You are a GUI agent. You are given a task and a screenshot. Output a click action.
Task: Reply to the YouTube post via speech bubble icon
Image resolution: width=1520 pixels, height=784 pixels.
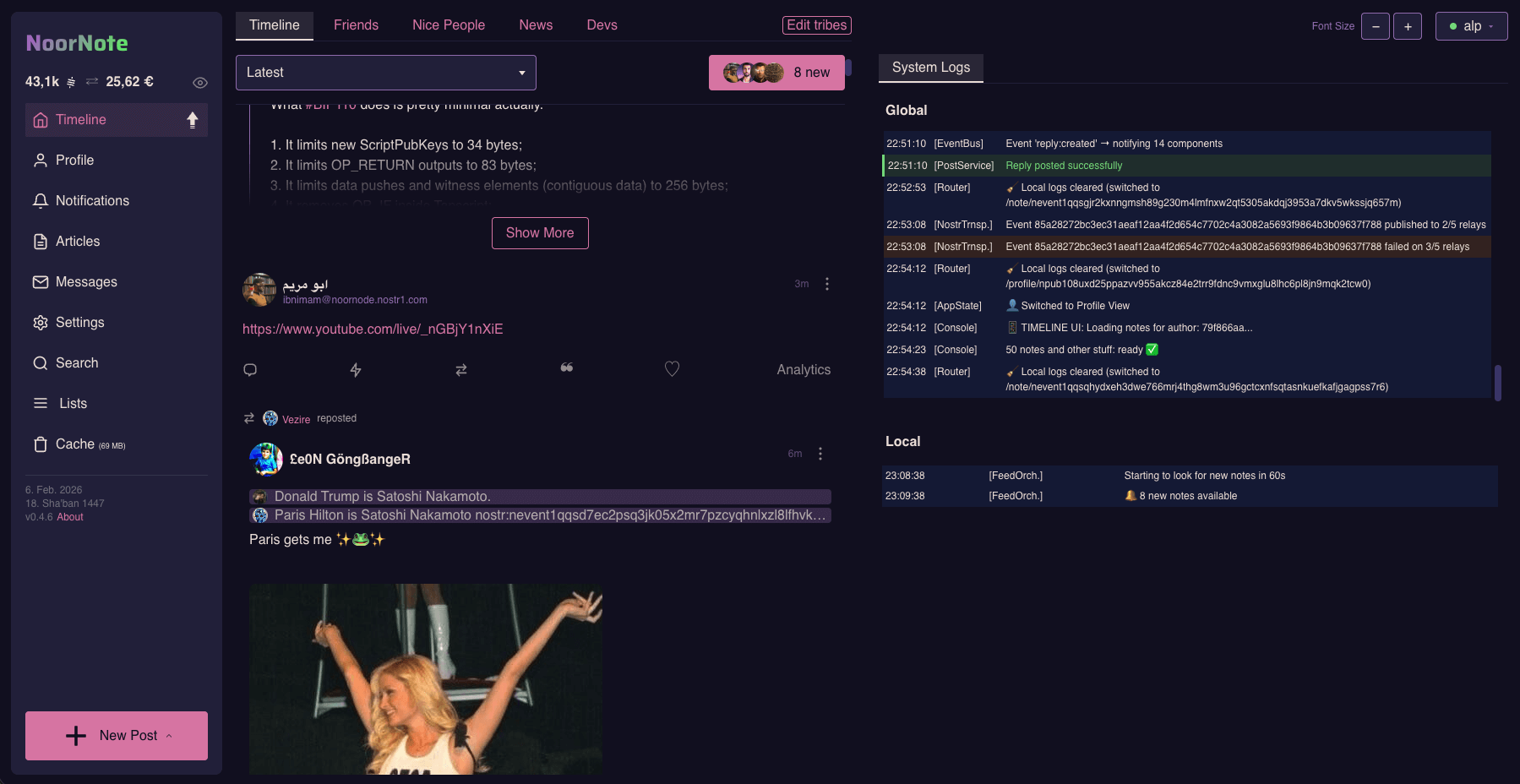(x=250, y=369)
